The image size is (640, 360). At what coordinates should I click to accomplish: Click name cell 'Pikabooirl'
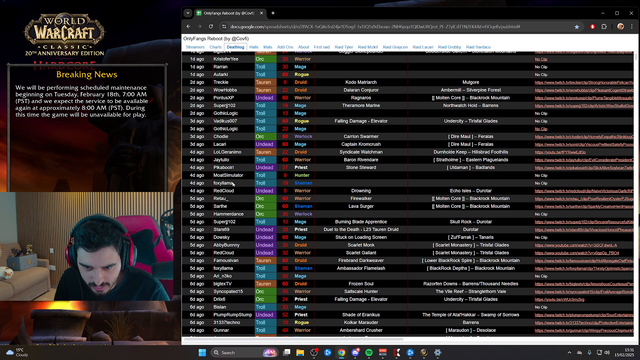pyautogui.click(x=224, y=167)
